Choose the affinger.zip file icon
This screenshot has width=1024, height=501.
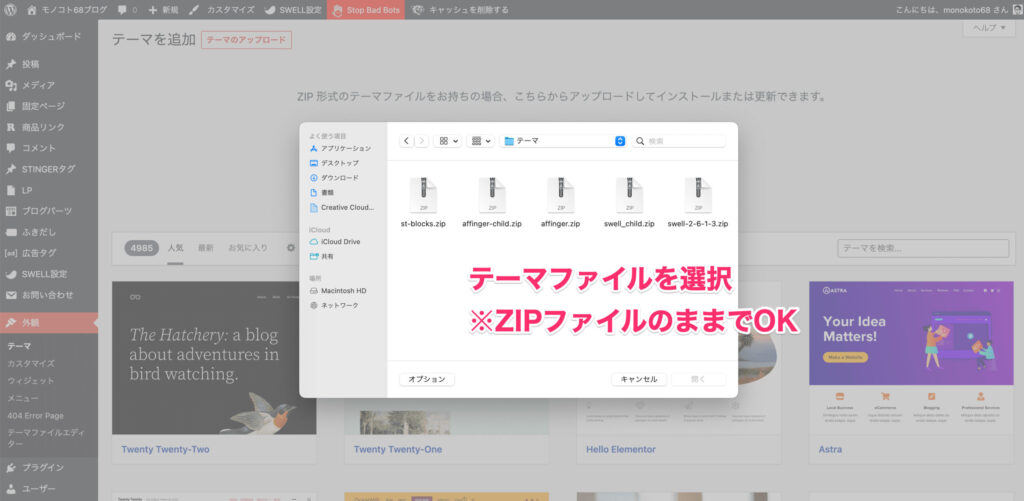tap(560, 195)
